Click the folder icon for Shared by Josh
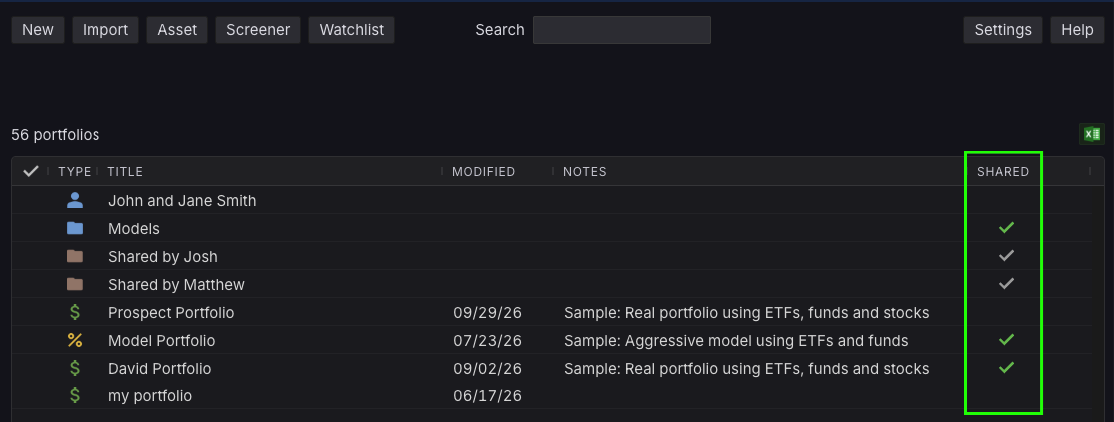The height and width of the screenshot is (422, 1114). [75, 256]
